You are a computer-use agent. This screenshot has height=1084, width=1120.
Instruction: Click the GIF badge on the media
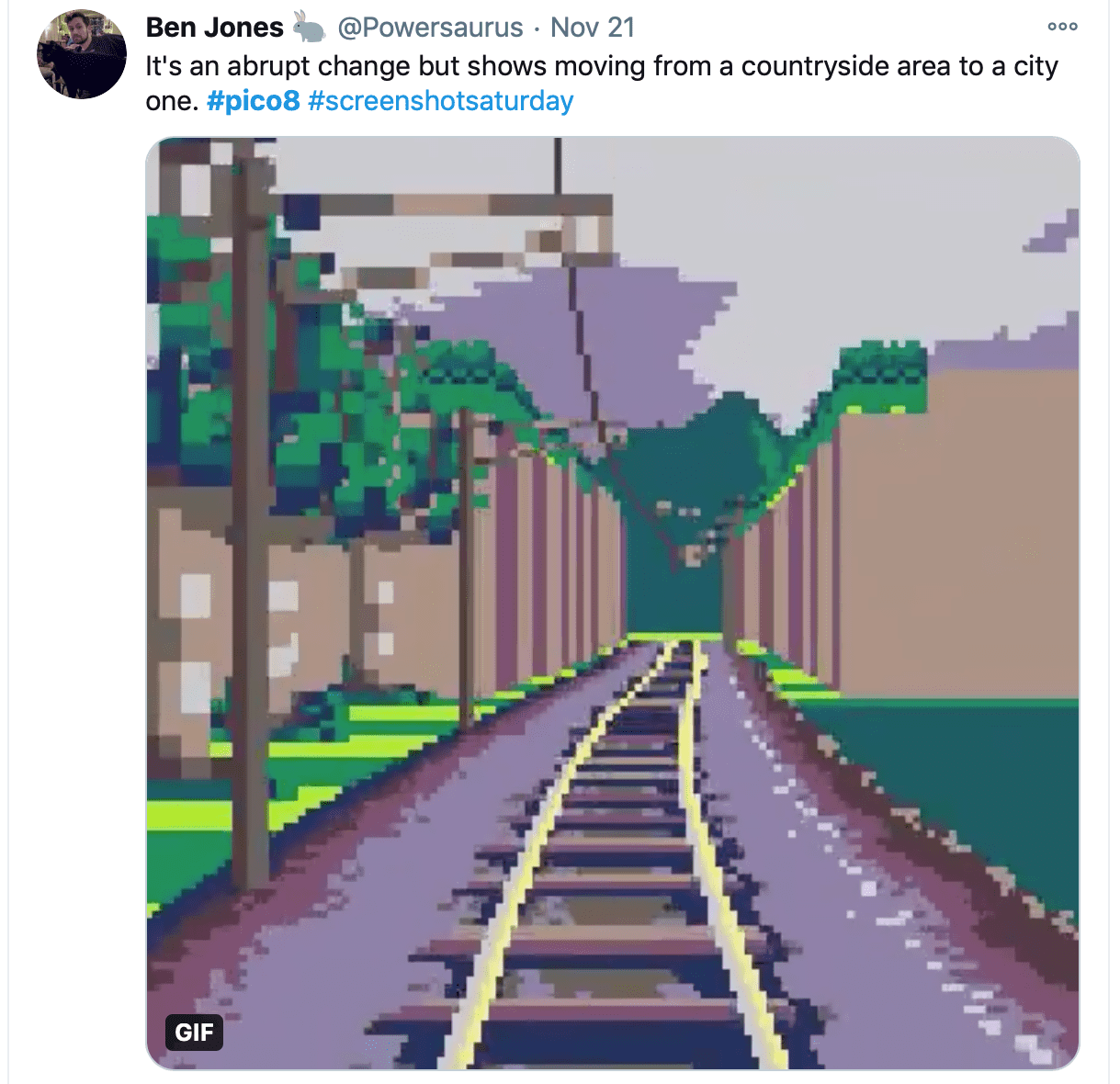pos(194,1032)
